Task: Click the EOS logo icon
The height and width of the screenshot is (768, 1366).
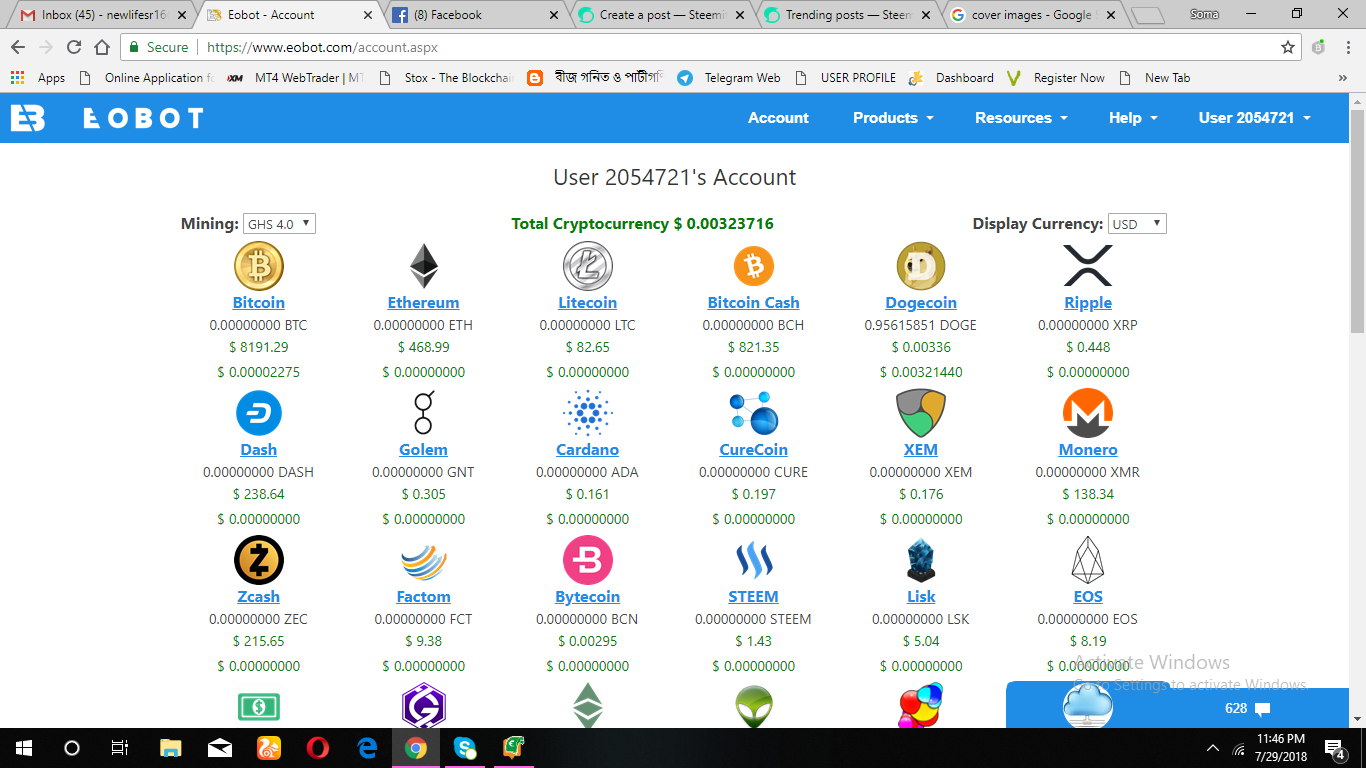Action: 1087,559
